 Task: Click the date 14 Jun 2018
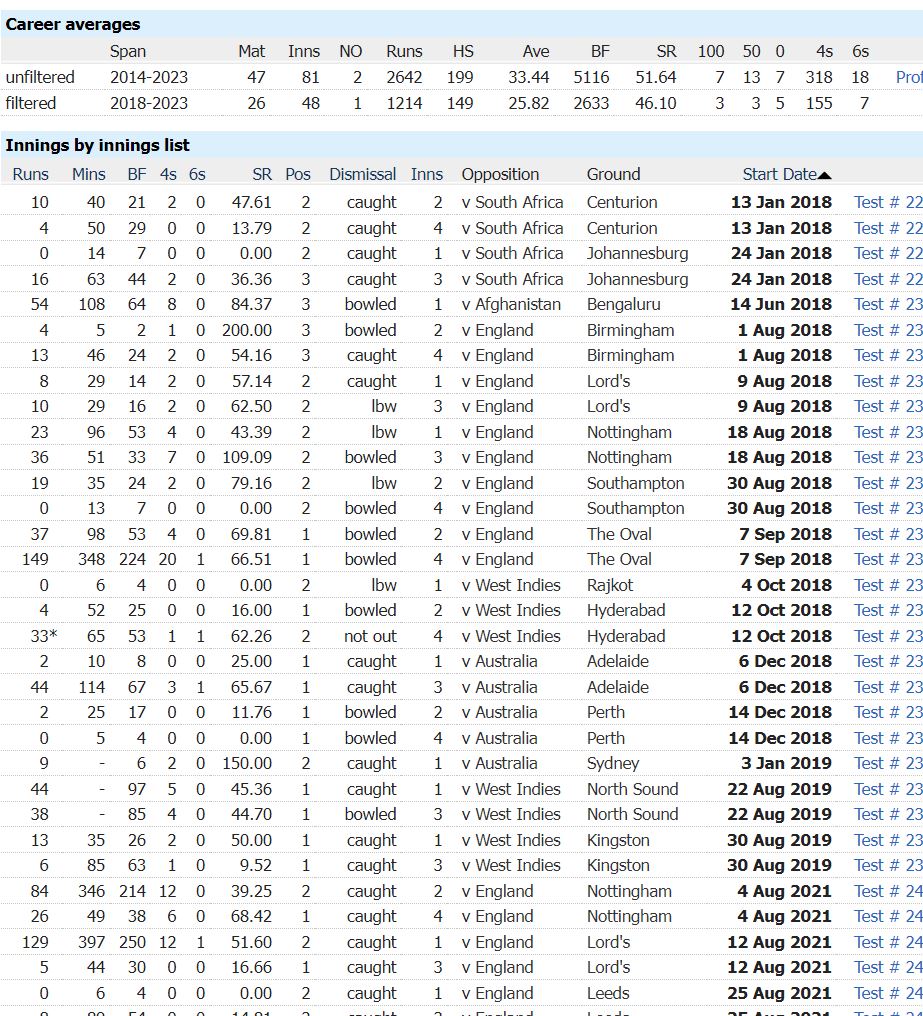point(781,305)
